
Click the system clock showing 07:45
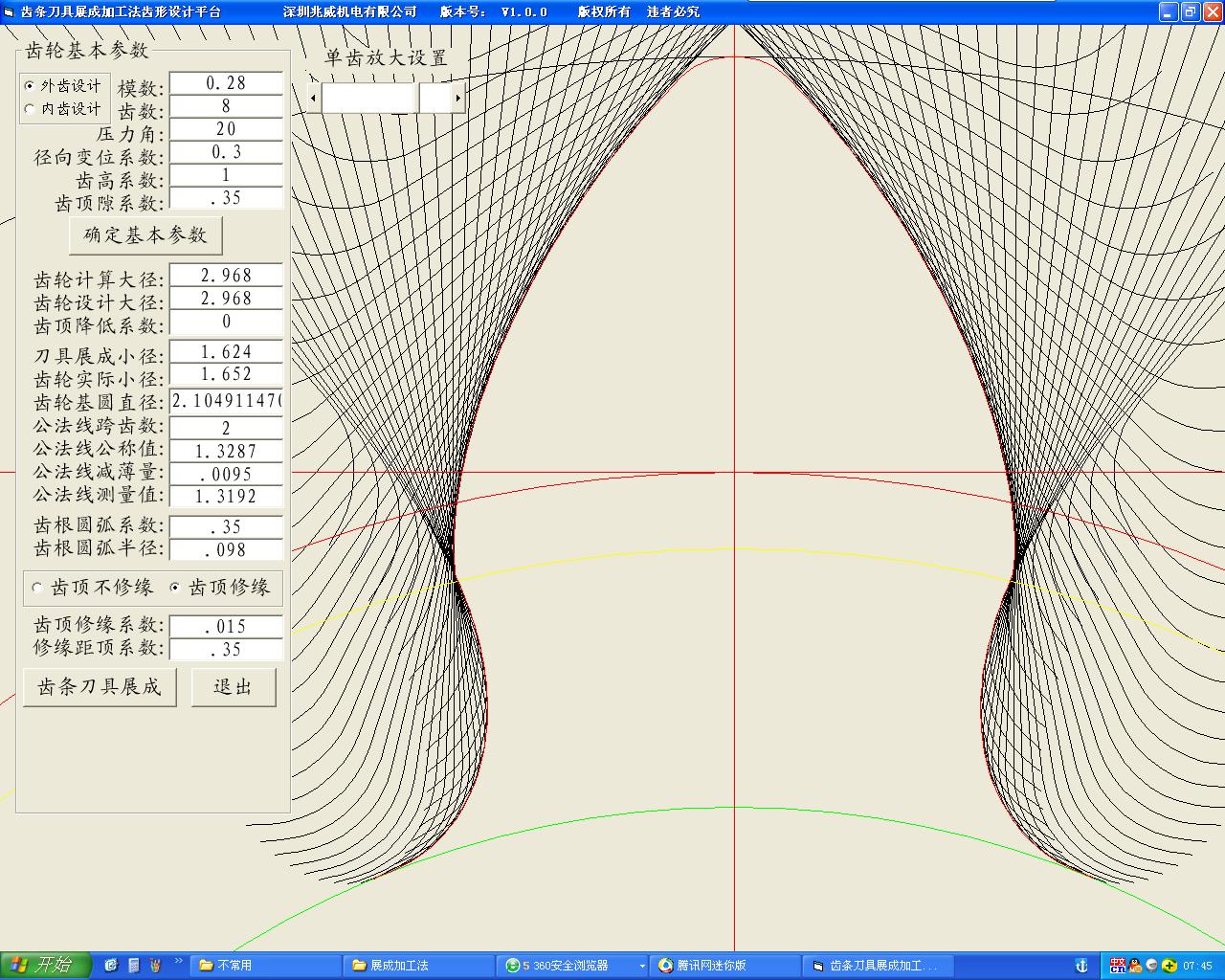click(x=1198, y=966)
